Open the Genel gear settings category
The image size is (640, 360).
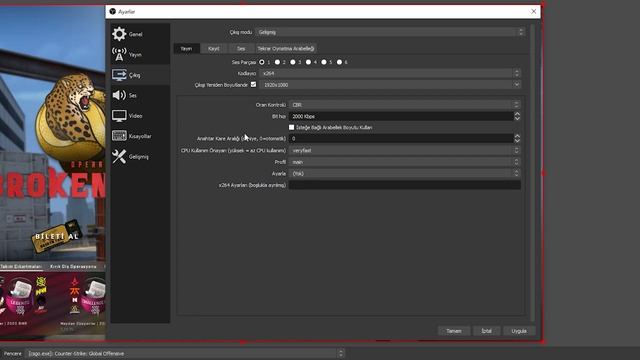(140, 34)
